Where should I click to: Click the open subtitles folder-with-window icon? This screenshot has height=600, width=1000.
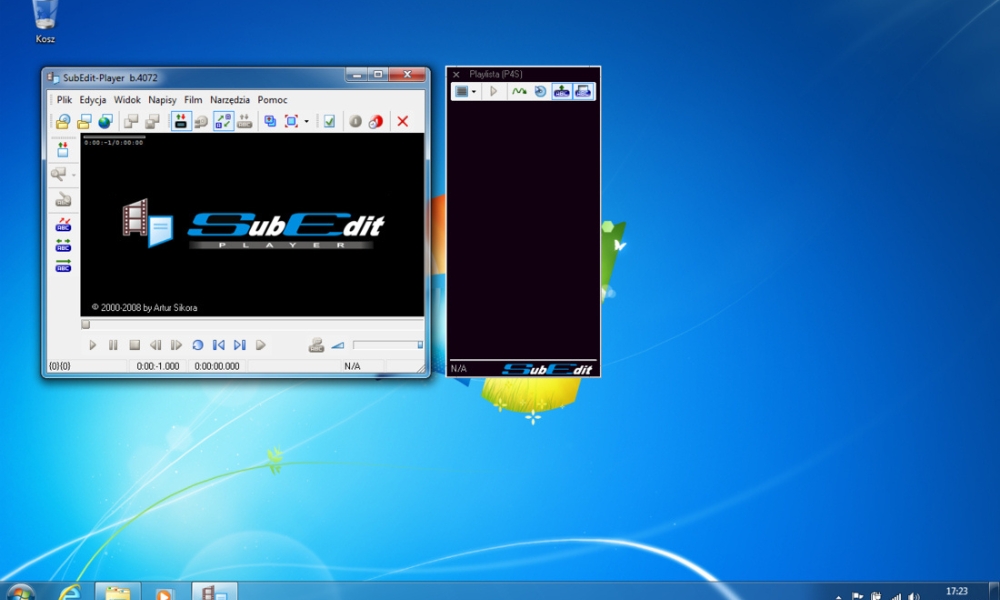pos(84,121)
